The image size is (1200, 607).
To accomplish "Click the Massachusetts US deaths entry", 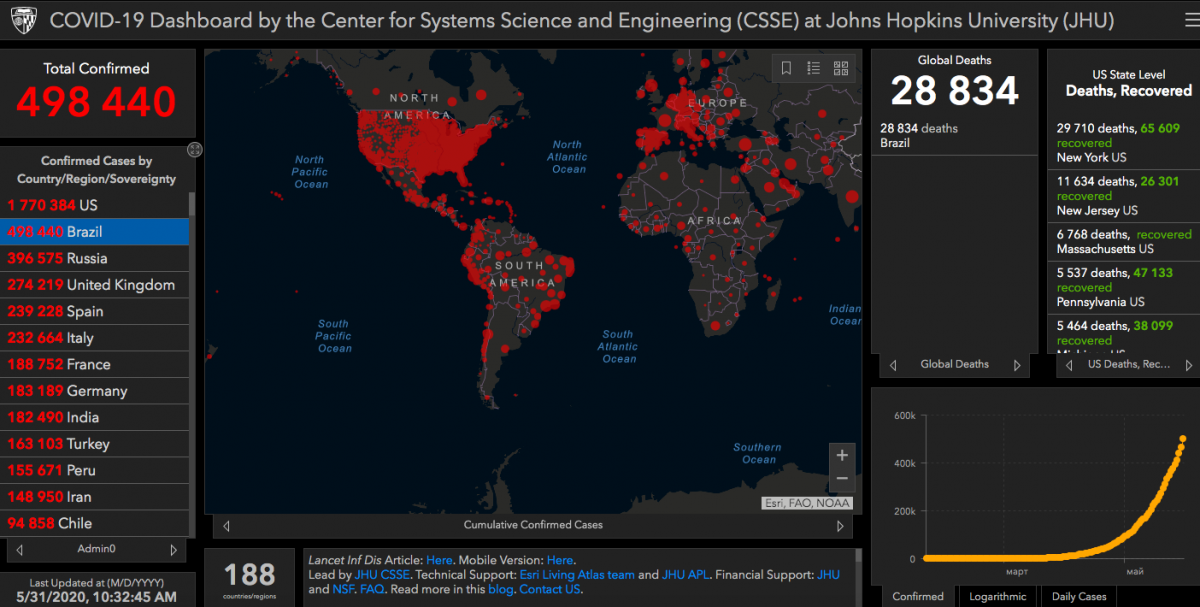I will pos(1123,241).
